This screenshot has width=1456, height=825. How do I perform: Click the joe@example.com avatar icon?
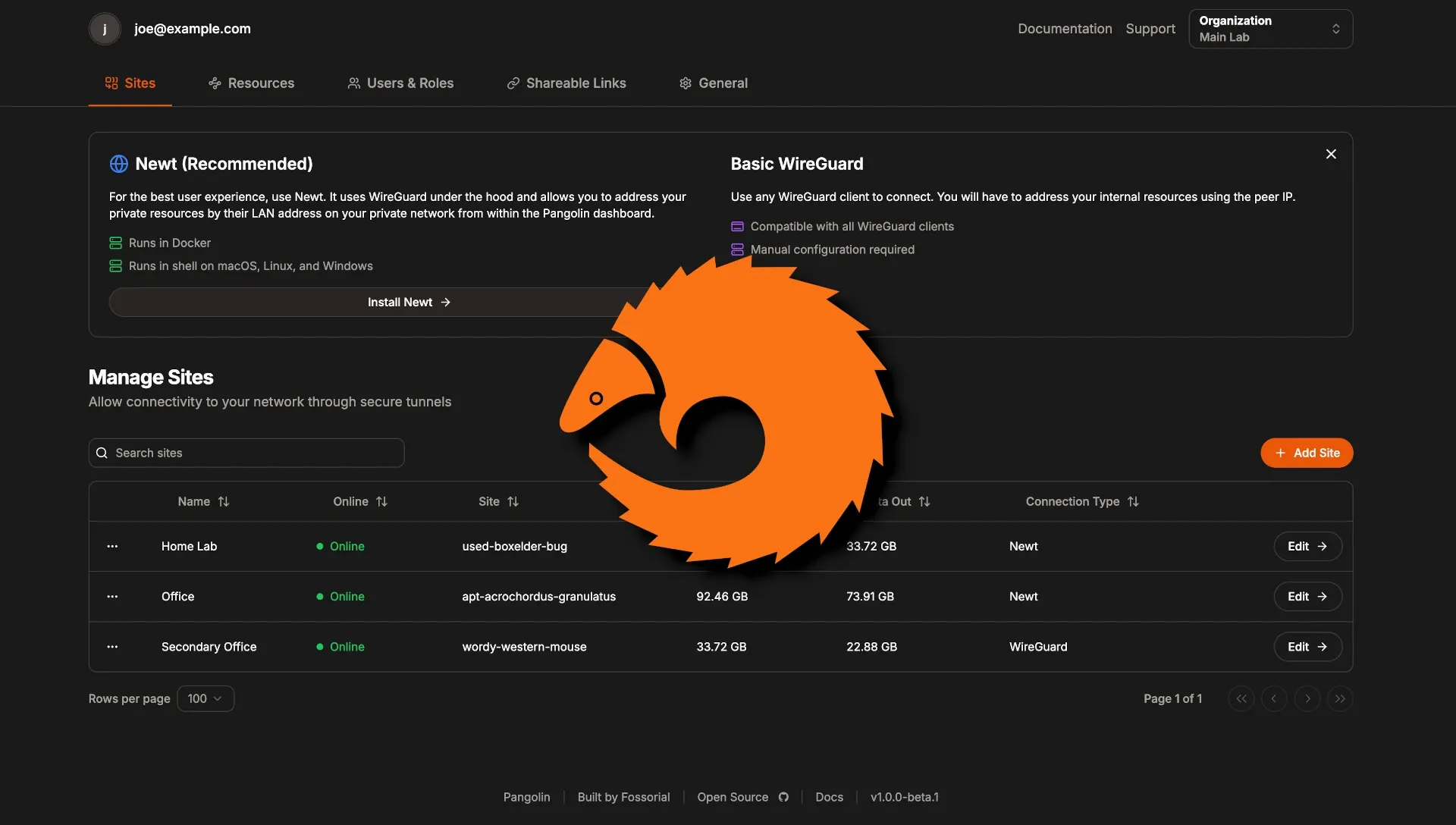tap(105, 29)
